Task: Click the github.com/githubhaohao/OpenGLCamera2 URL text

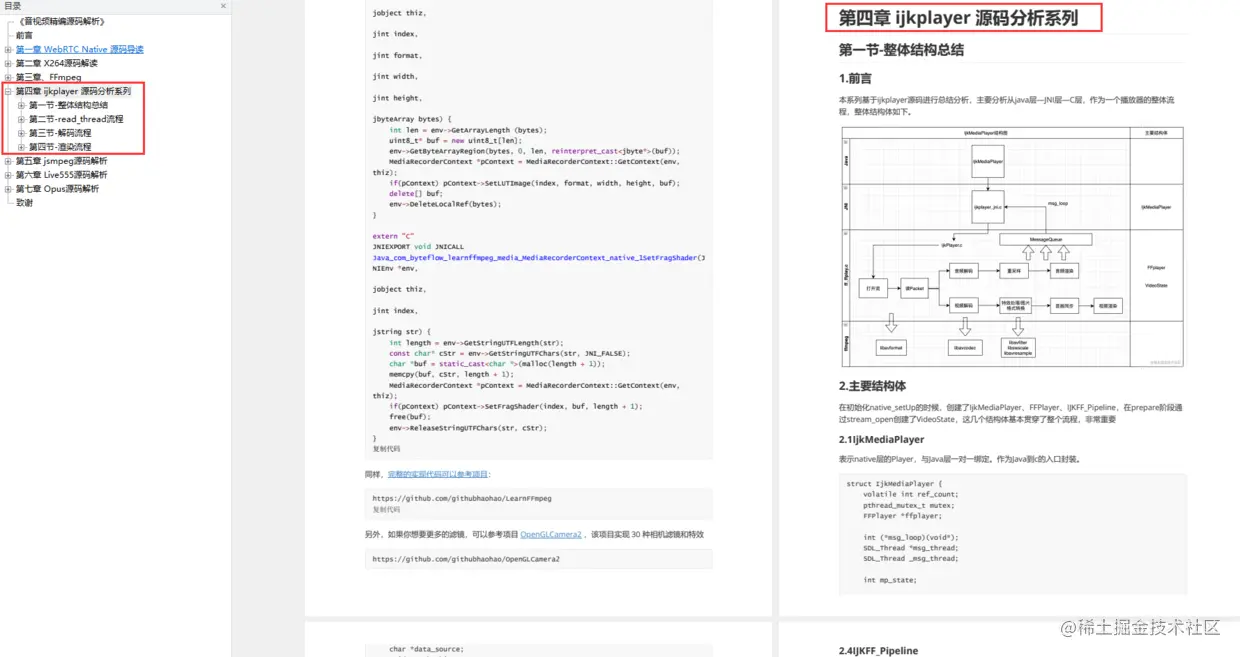Action: tap(466, 559)
